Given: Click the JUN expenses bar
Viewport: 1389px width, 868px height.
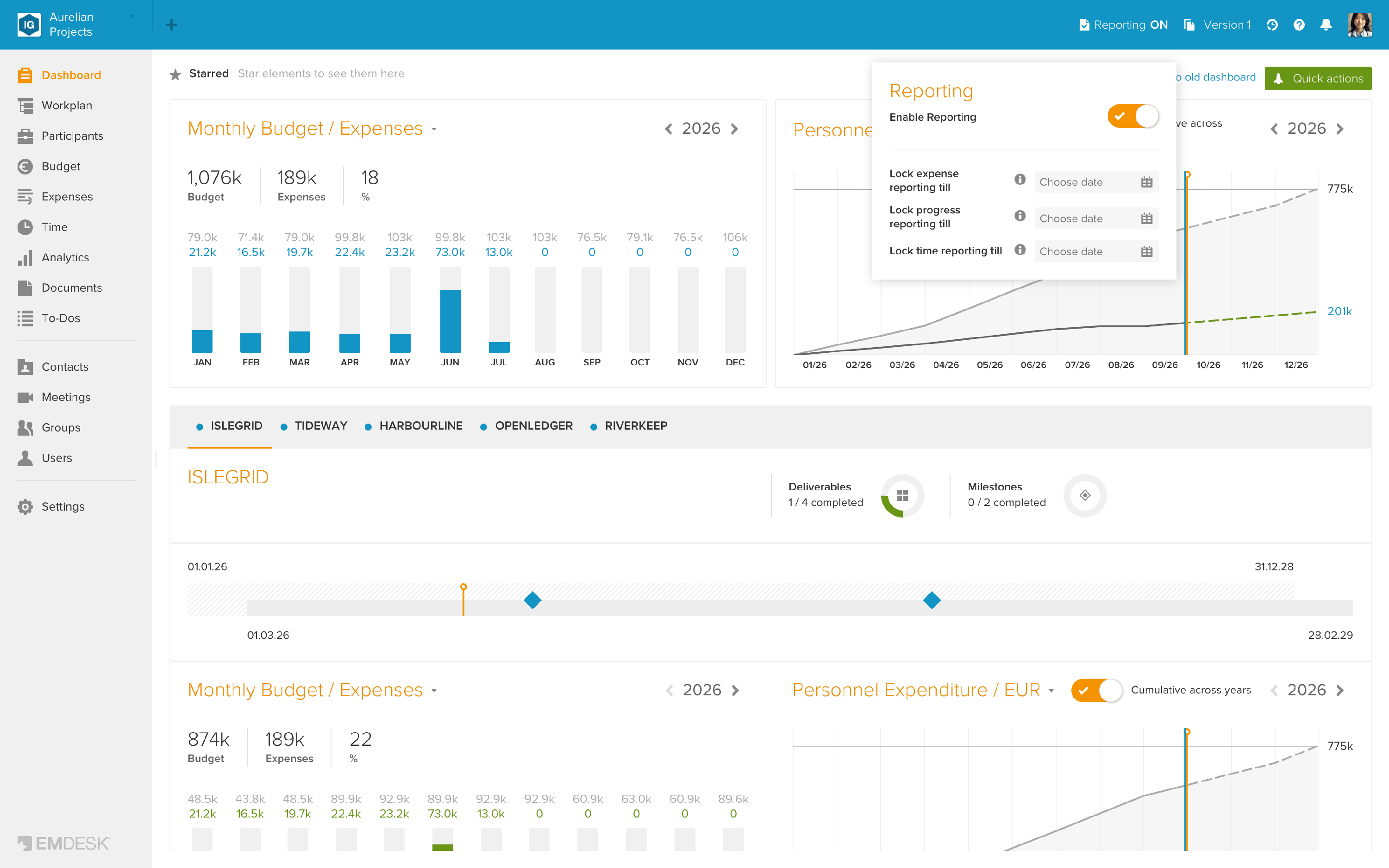Looking at the screenshot, I should pyautogui.click(x=450, y=321).
